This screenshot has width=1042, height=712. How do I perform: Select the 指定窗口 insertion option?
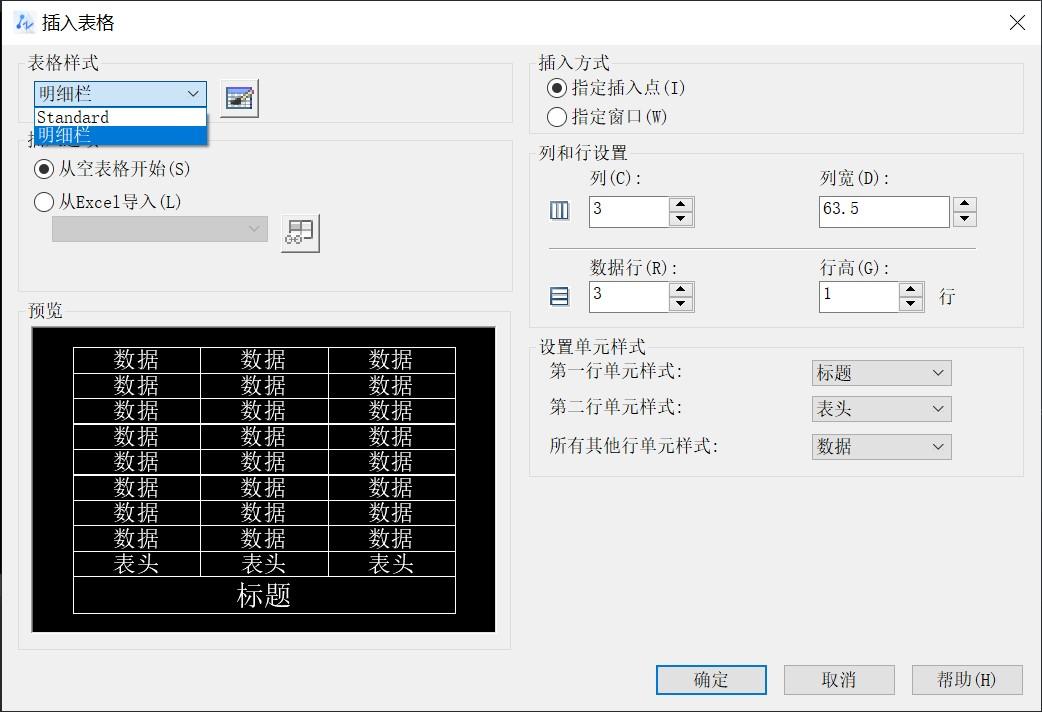tap(556, 117)
